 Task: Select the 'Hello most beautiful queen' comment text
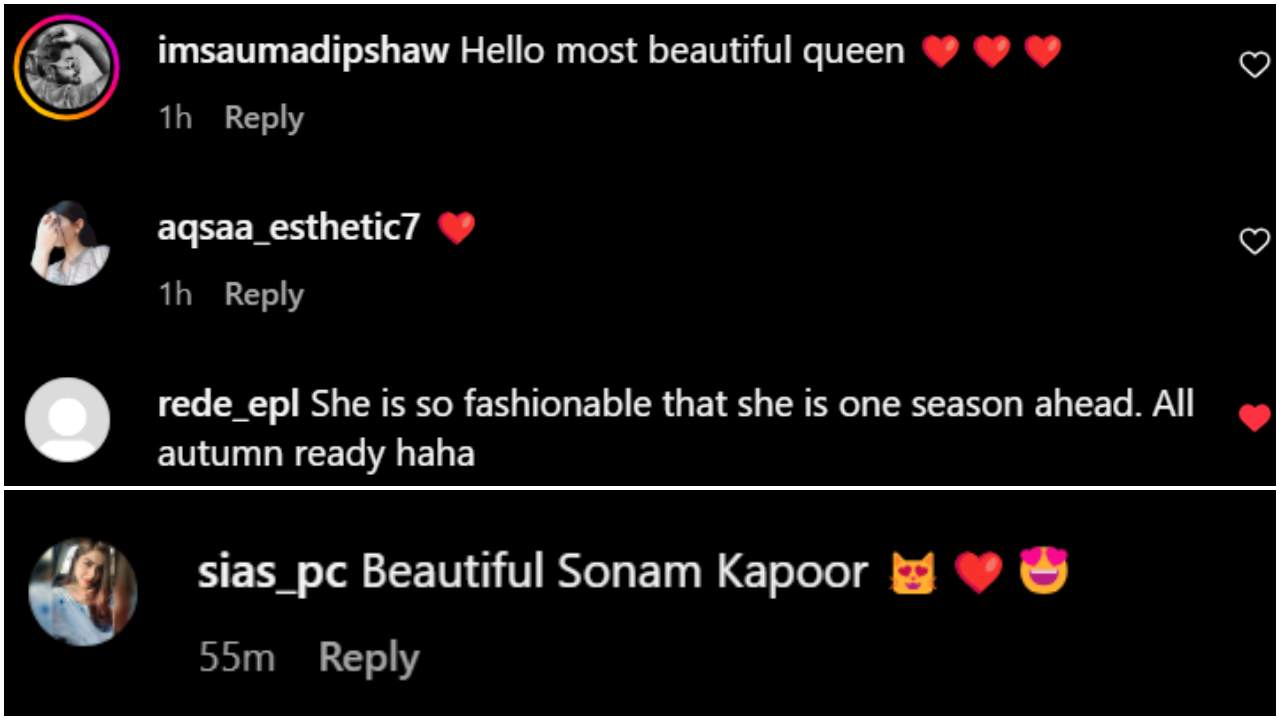click(x=682, y=52)
